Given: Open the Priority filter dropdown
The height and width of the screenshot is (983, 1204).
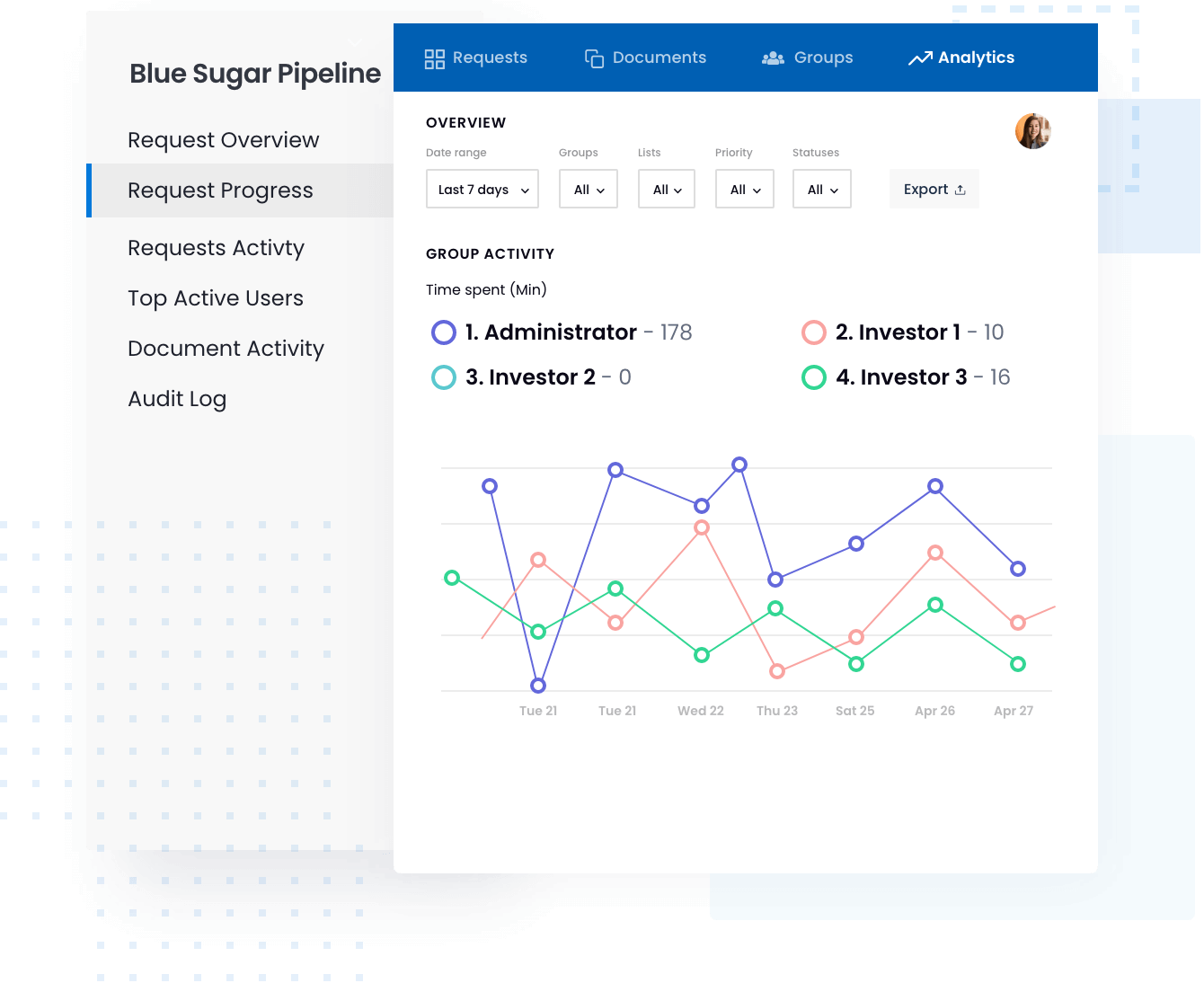Looking at the screenshot, I should tap(745, 190).
